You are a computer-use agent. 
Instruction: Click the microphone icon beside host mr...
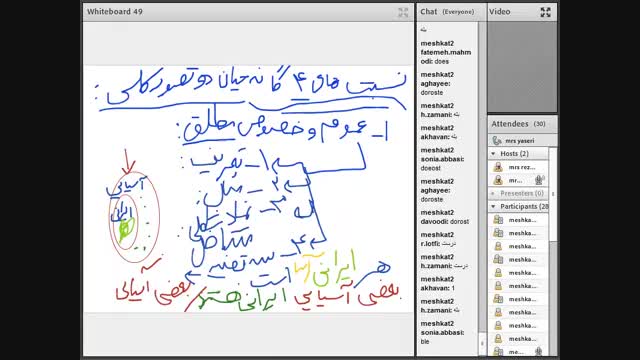click(539, 180)
